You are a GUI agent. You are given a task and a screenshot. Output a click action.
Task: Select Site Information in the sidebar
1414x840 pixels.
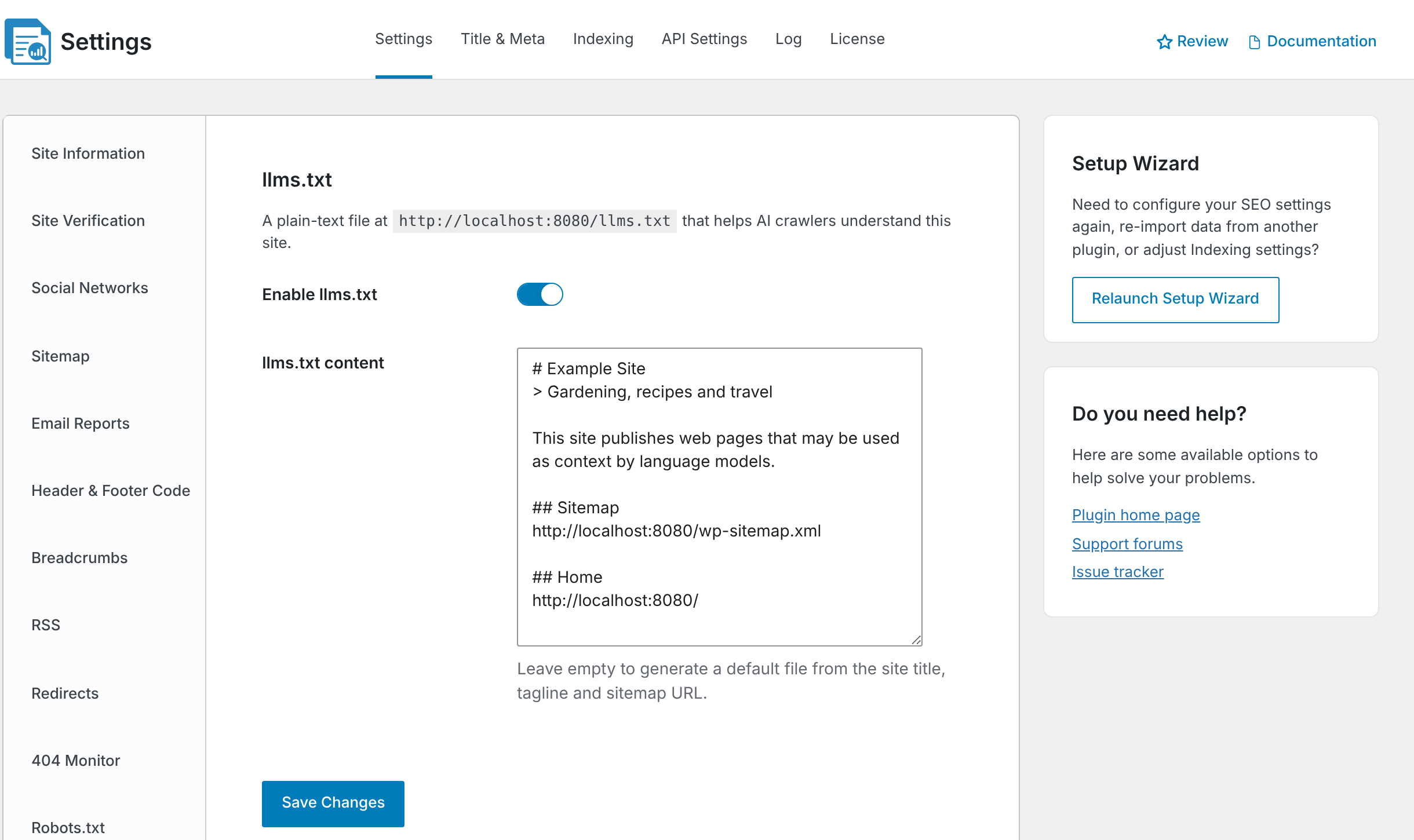click(x=88, y=154)
